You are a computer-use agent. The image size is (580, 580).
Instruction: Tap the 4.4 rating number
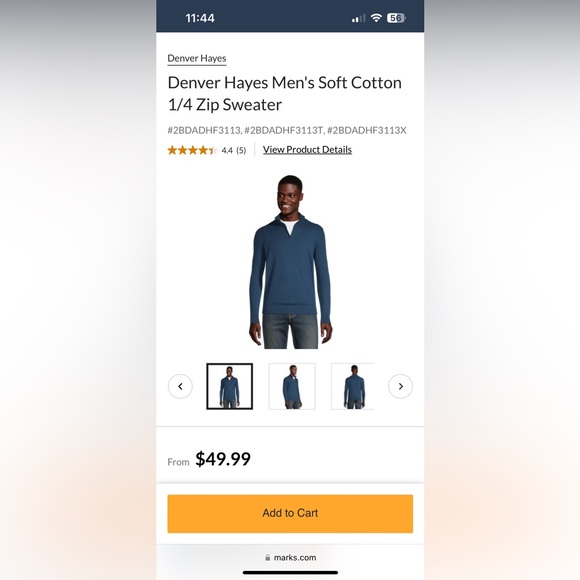point(227,151)
